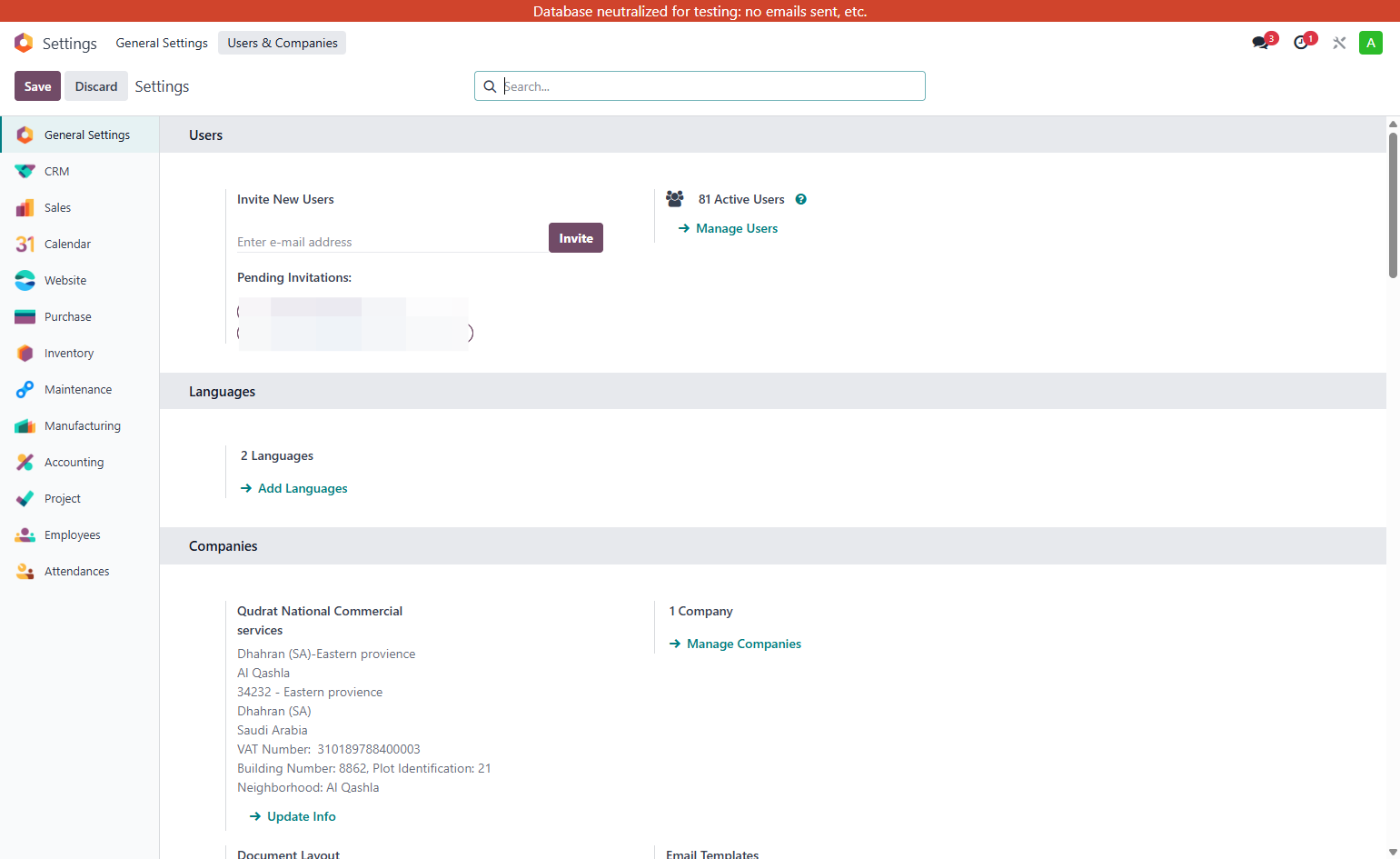Select Website in the settings sidebar
The height and width of the screenshot is (859, 1400).
click(x=80, y=280)
